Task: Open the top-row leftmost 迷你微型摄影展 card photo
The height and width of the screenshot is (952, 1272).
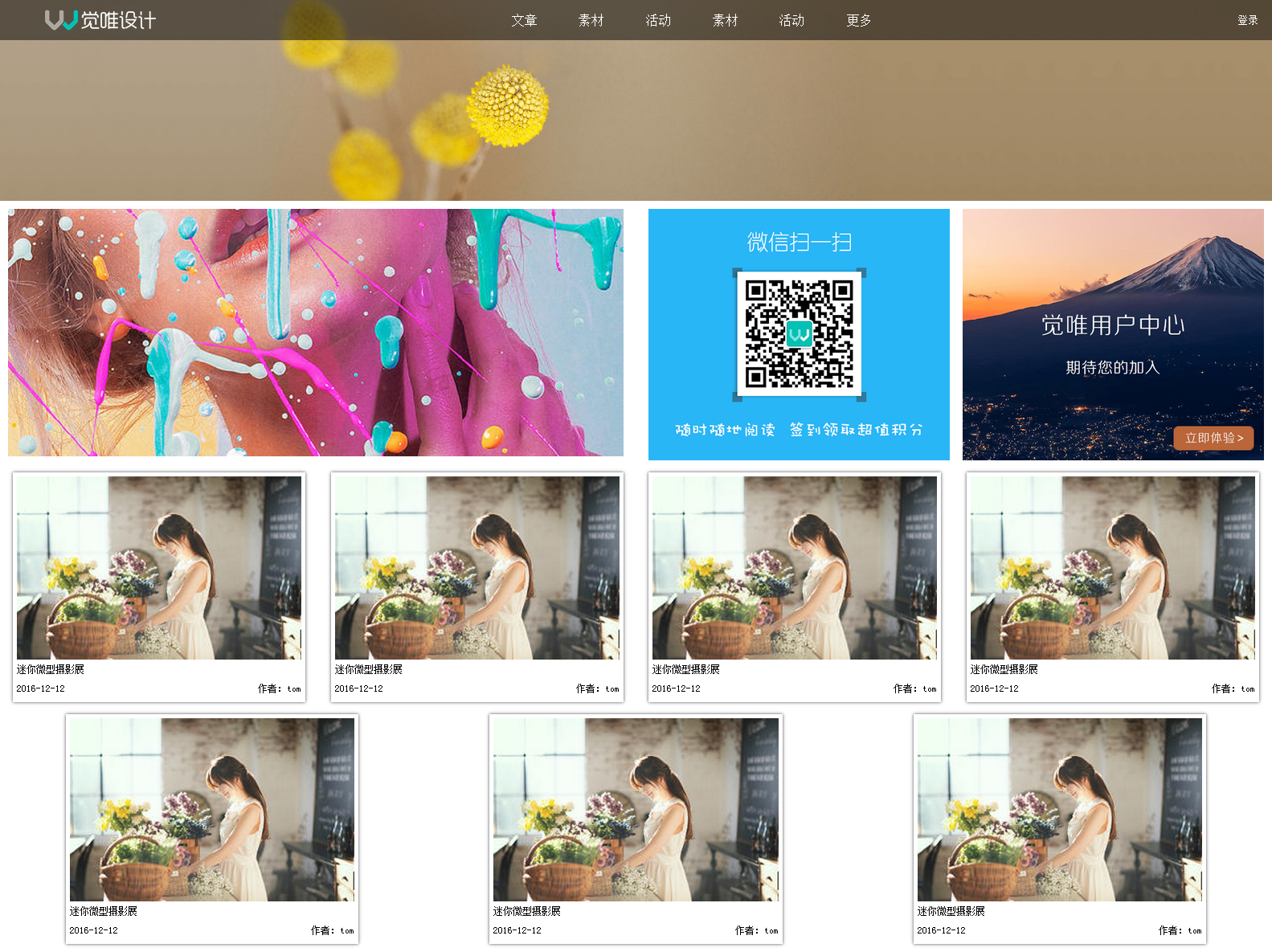Action: coord(159,568)
